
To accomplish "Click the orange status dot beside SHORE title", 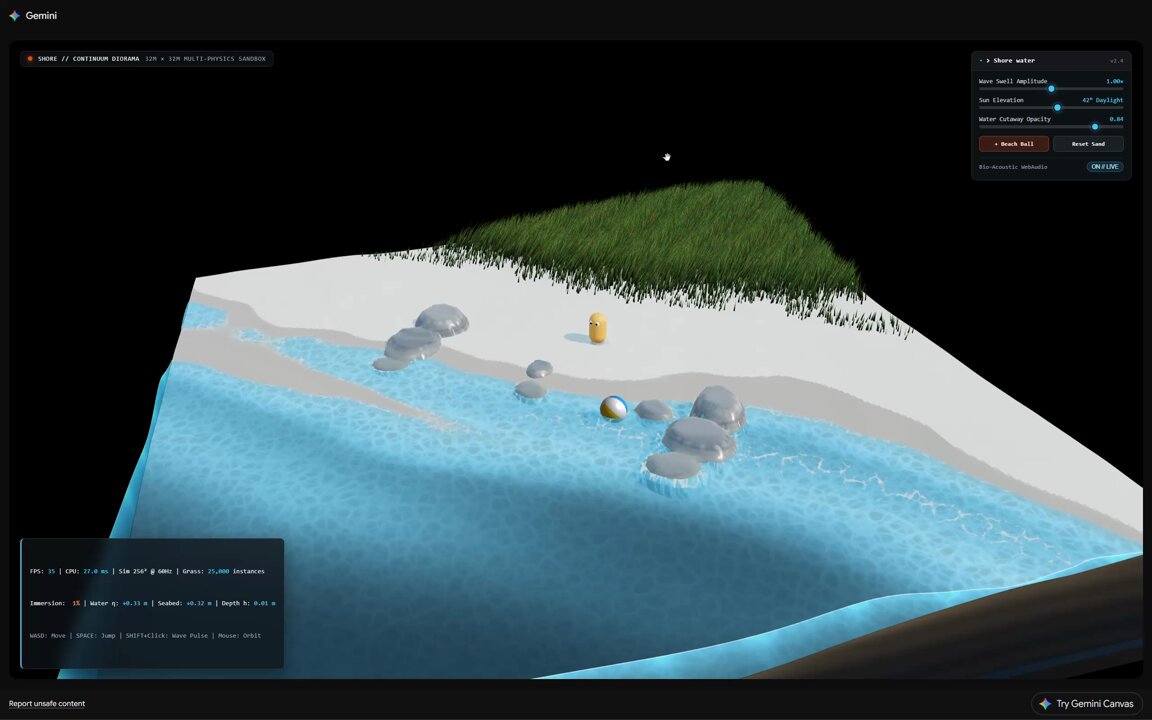I will (30, 59).
